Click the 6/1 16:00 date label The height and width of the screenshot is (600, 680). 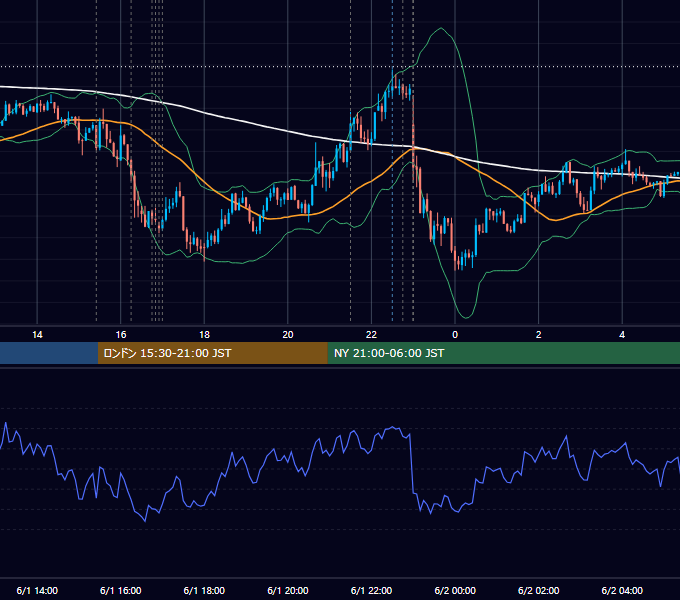click(121, 591)
